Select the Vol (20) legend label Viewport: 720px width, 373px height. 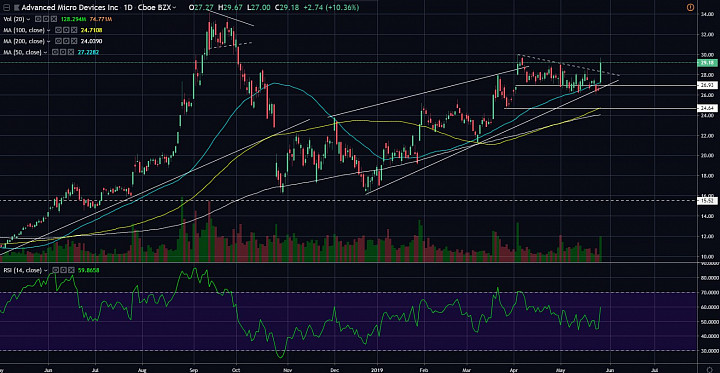[14, 19]
